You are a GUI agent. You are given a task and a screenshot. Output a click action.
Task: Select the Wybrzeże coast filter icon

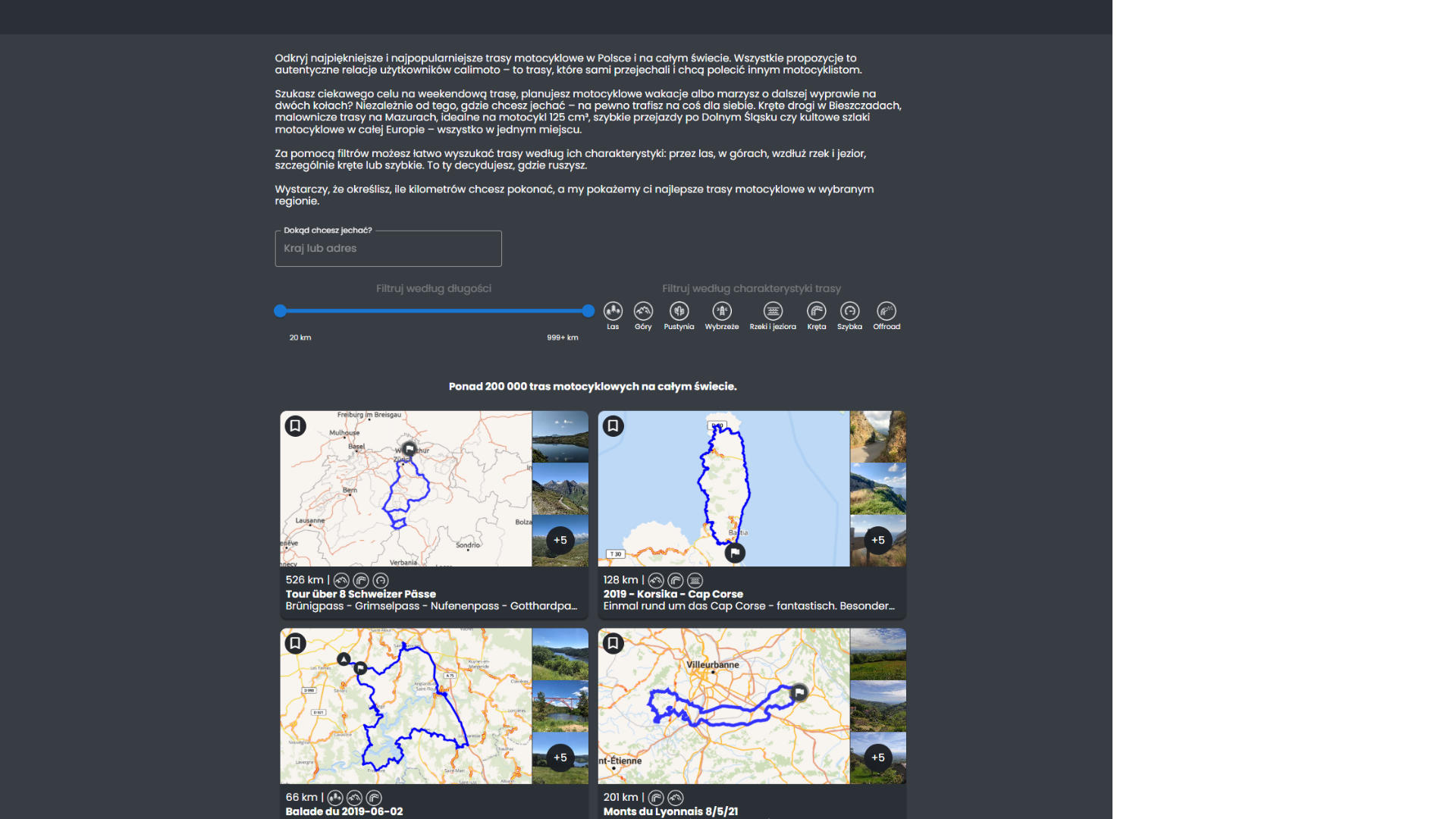click(x=722, y=311)
